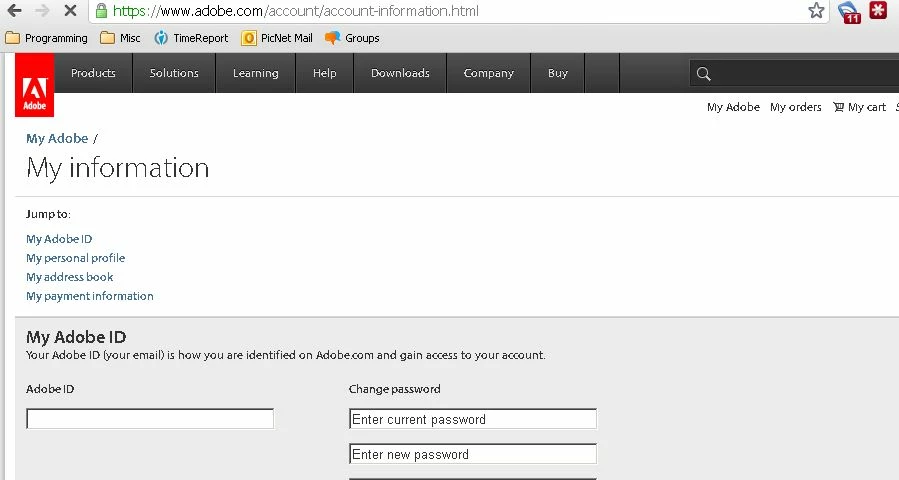The image size is (899, 480).
Task: Open the extension icon with badge 11
Action: pyautogui.click(x=849, y=12)
